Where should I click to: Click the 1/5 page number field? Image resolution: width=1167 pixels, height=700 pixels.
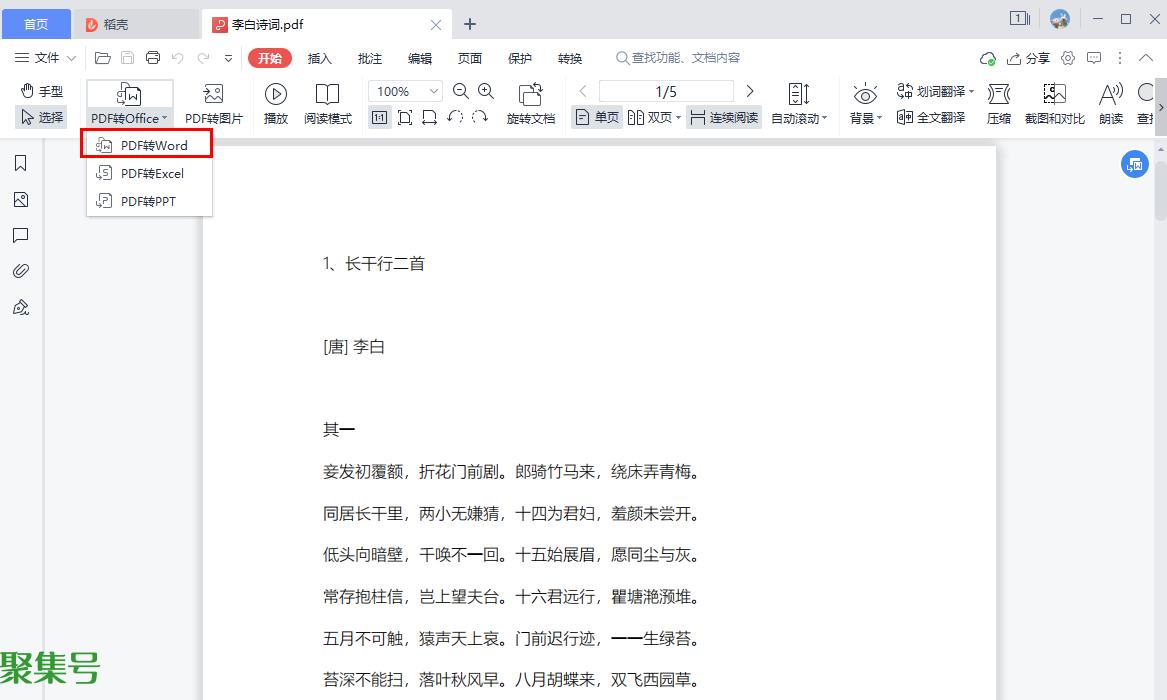666,92
